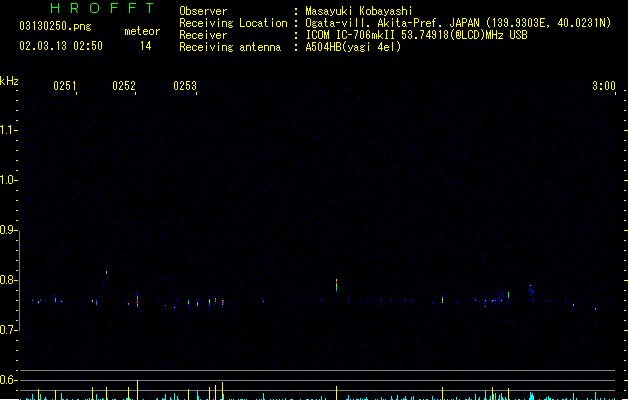Click the Observer label
Image resolution: width=629 pixels, height=400 pixels.
click(203, 11)
